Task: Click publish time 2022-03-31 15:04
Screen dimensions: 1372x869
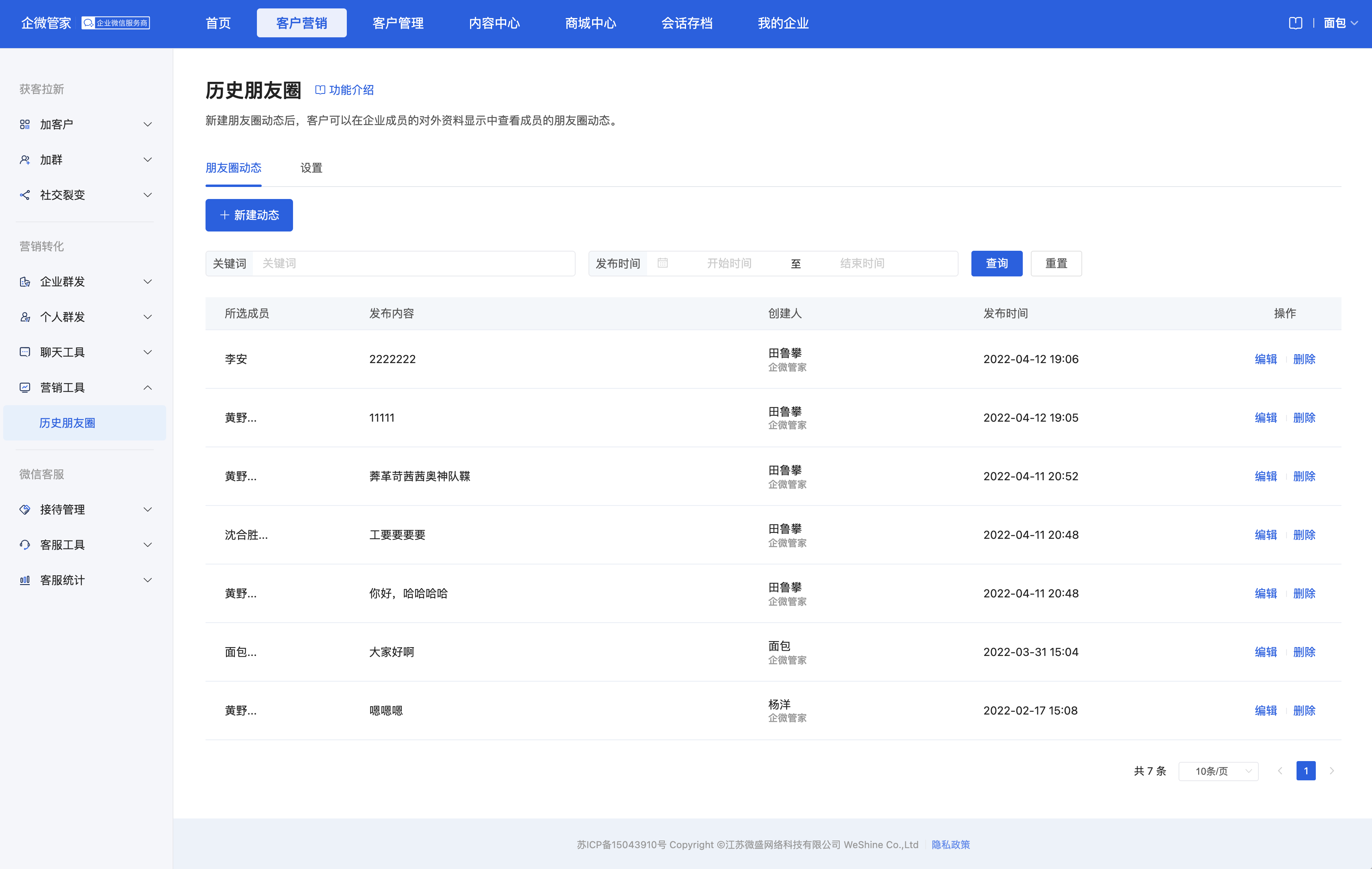Action: (1031, 652)
